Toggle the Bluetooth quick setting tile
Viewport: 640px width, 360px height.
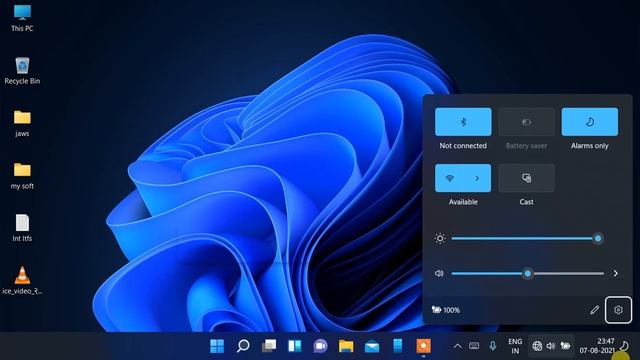(463, 122)
